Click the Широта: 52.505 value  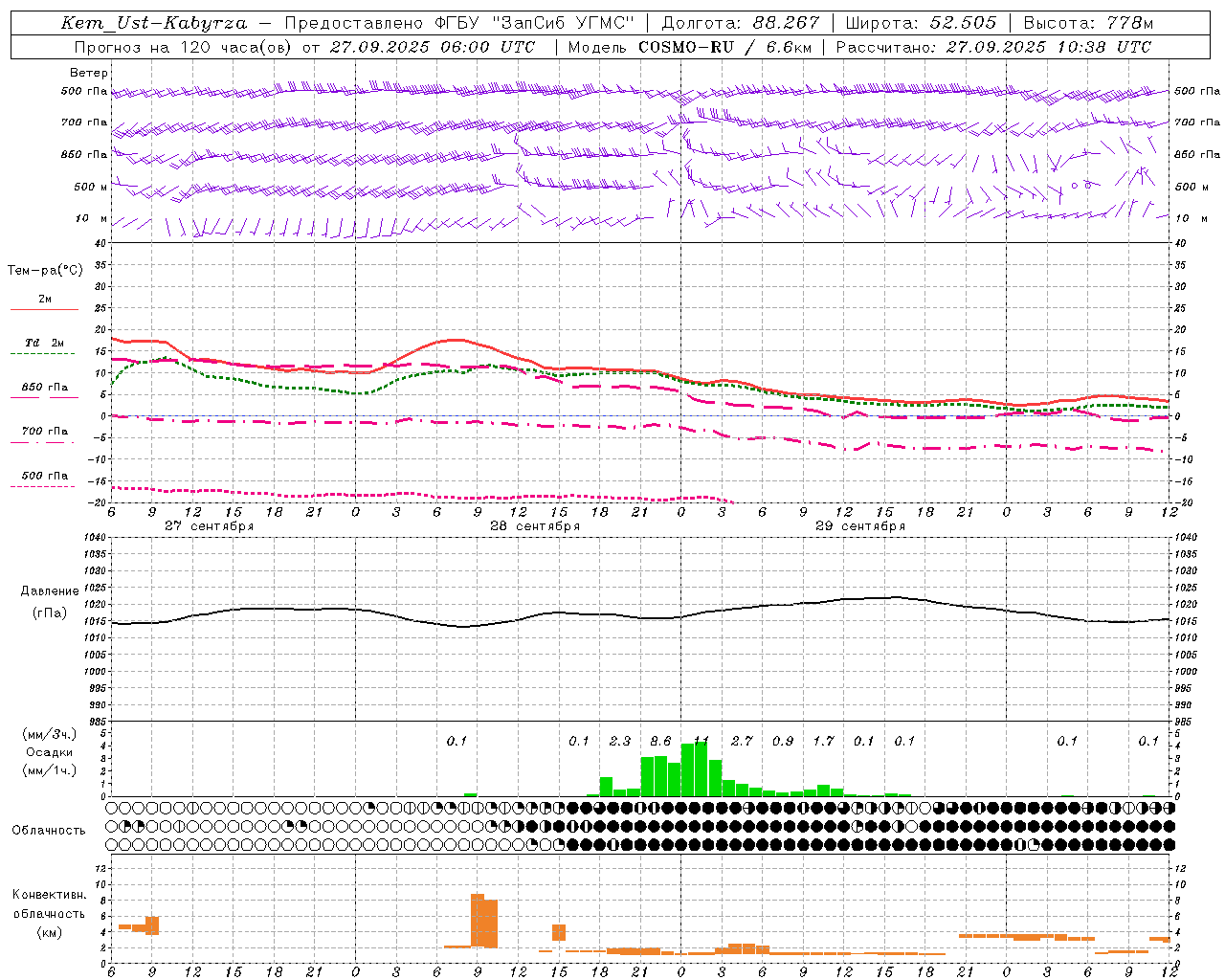coord(921,23)
